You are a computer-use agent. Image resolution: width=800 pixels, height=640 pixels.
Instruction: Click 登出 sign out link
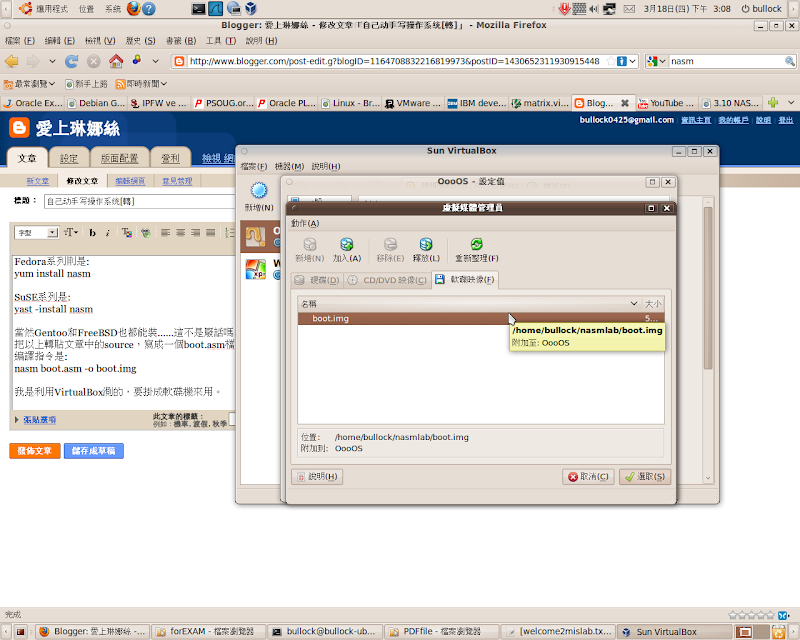pos(786,120)
